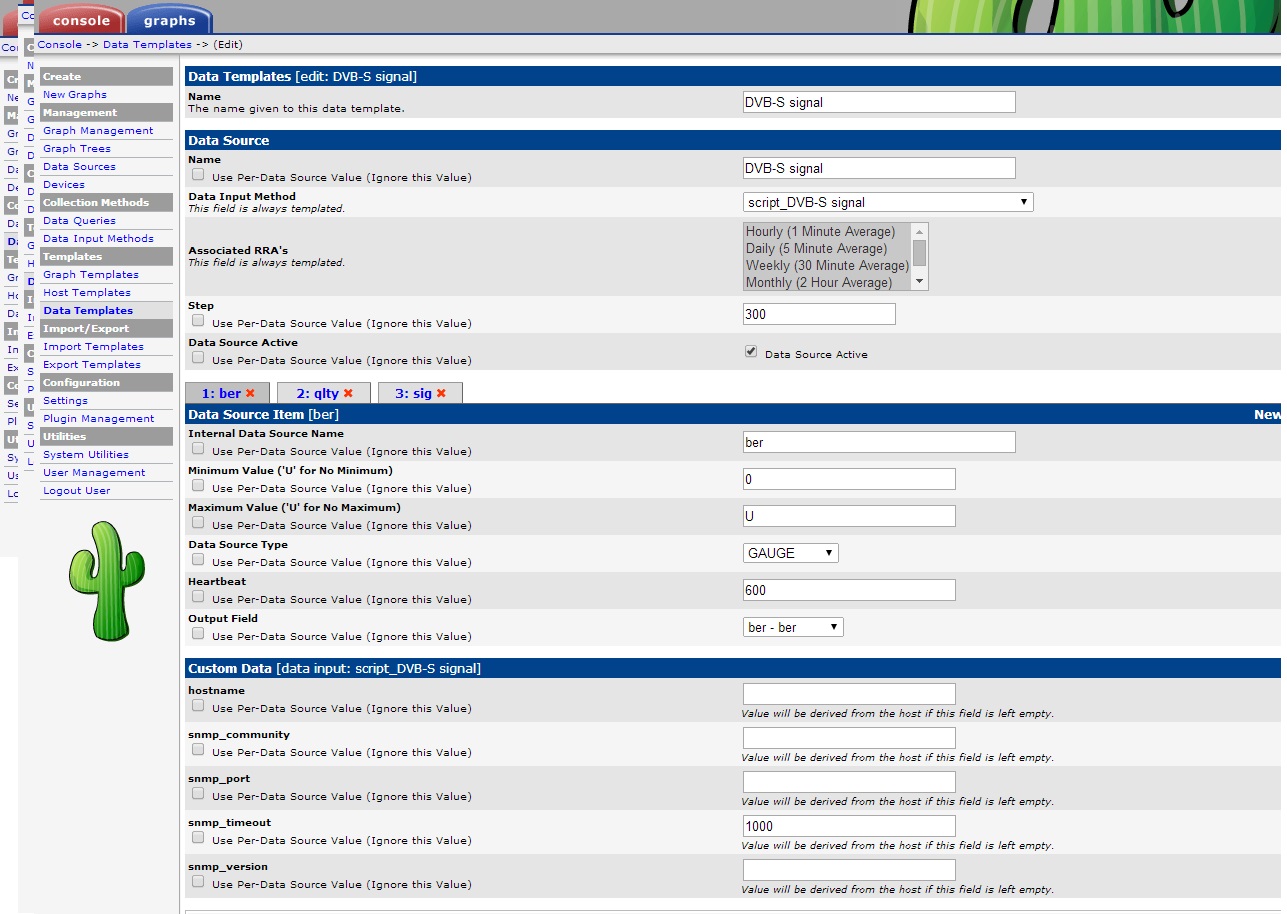Image resolution: width=1287 pixels, height=914 pixels.
Task: Open Export Templates in the sidebar
Action: [92, 365]
